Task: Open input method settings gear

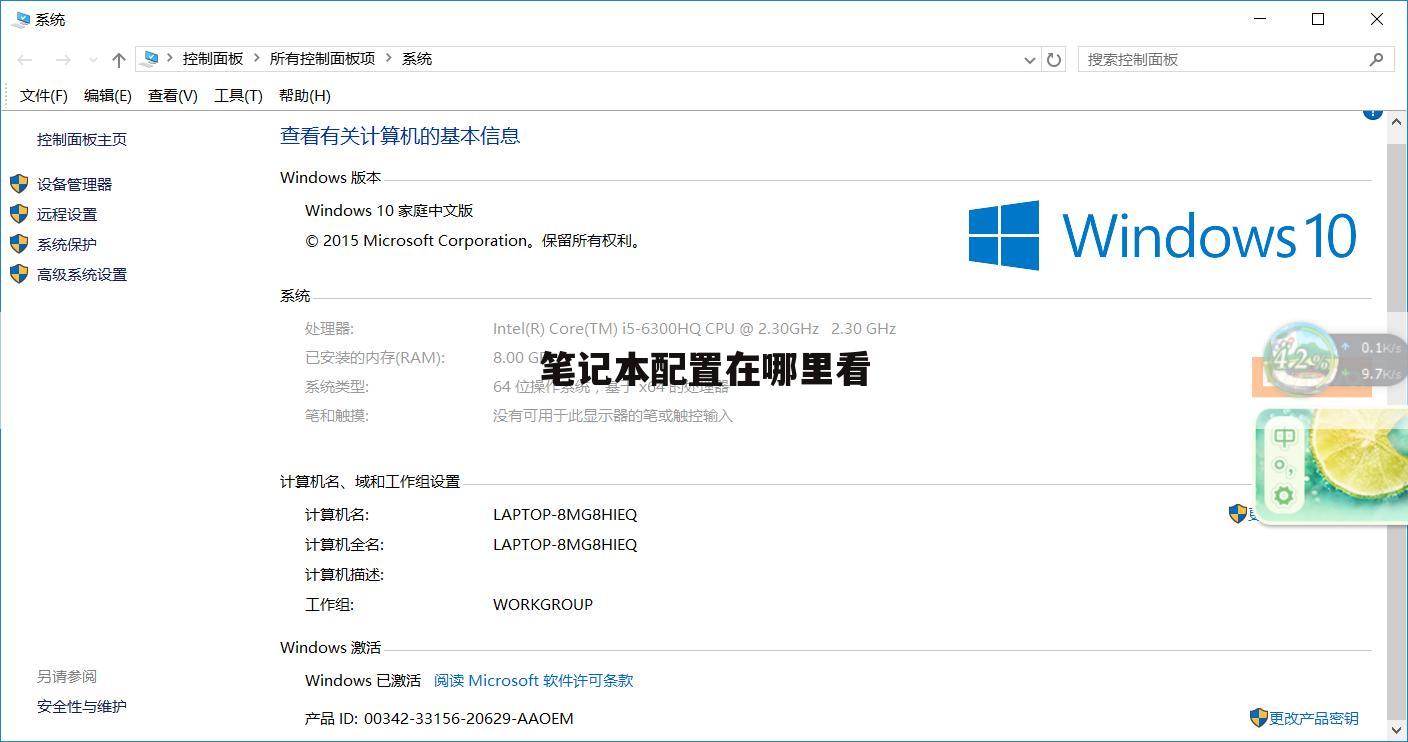Action: tap(1284, 495)
